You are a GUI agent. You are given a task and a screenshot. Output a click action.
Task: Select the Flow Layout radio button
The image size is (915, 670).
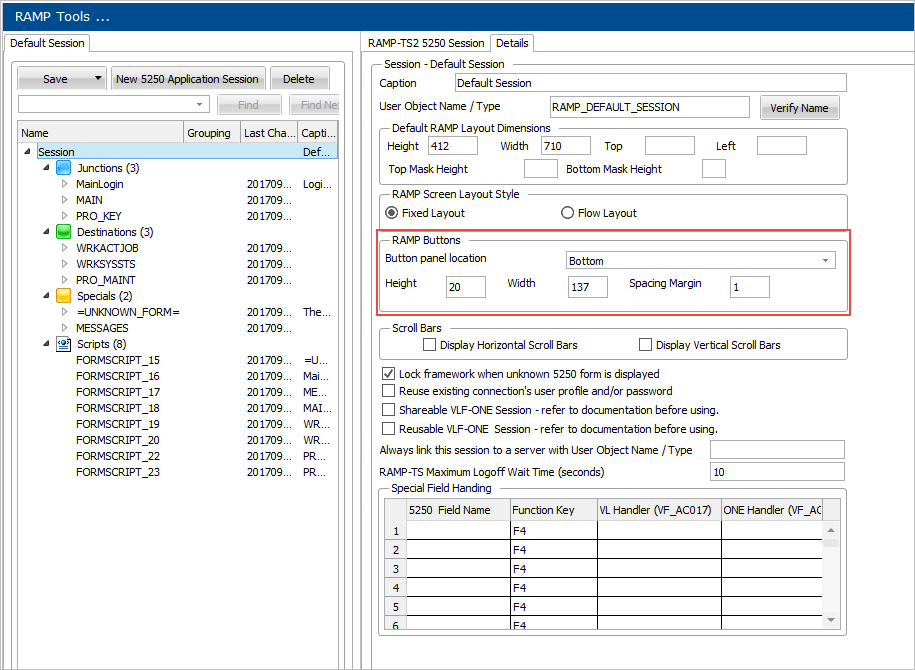pyautogui.click(x=568, y=213)
